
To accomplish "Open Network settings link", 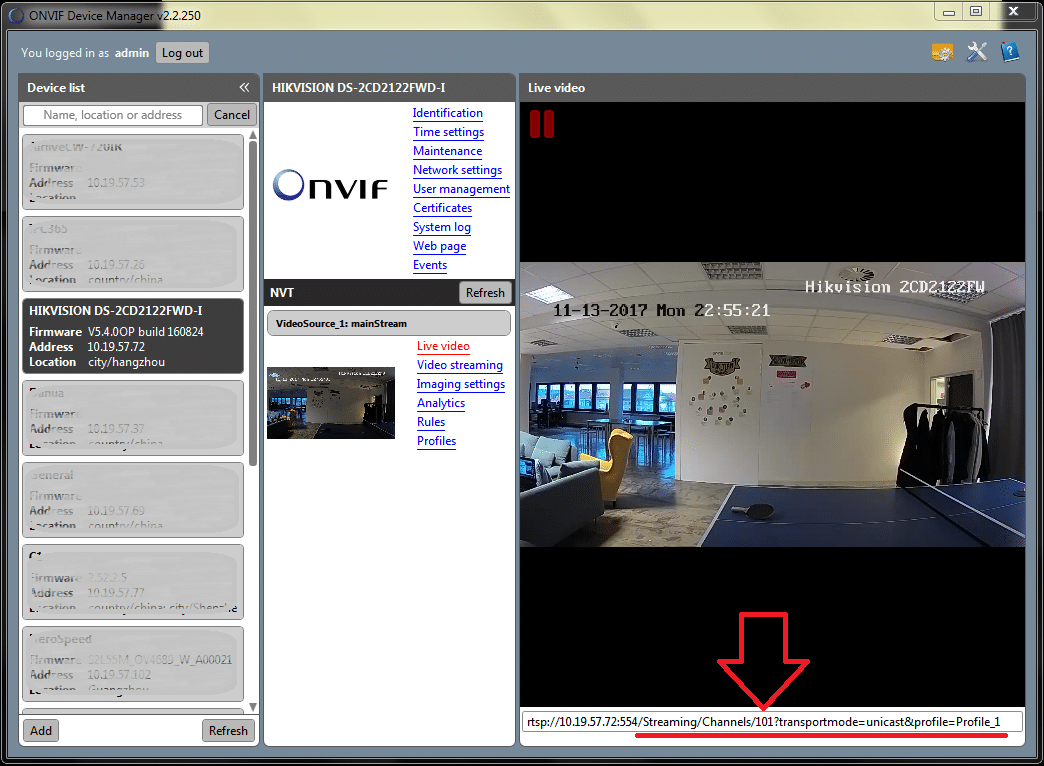I will coord(457,170).
